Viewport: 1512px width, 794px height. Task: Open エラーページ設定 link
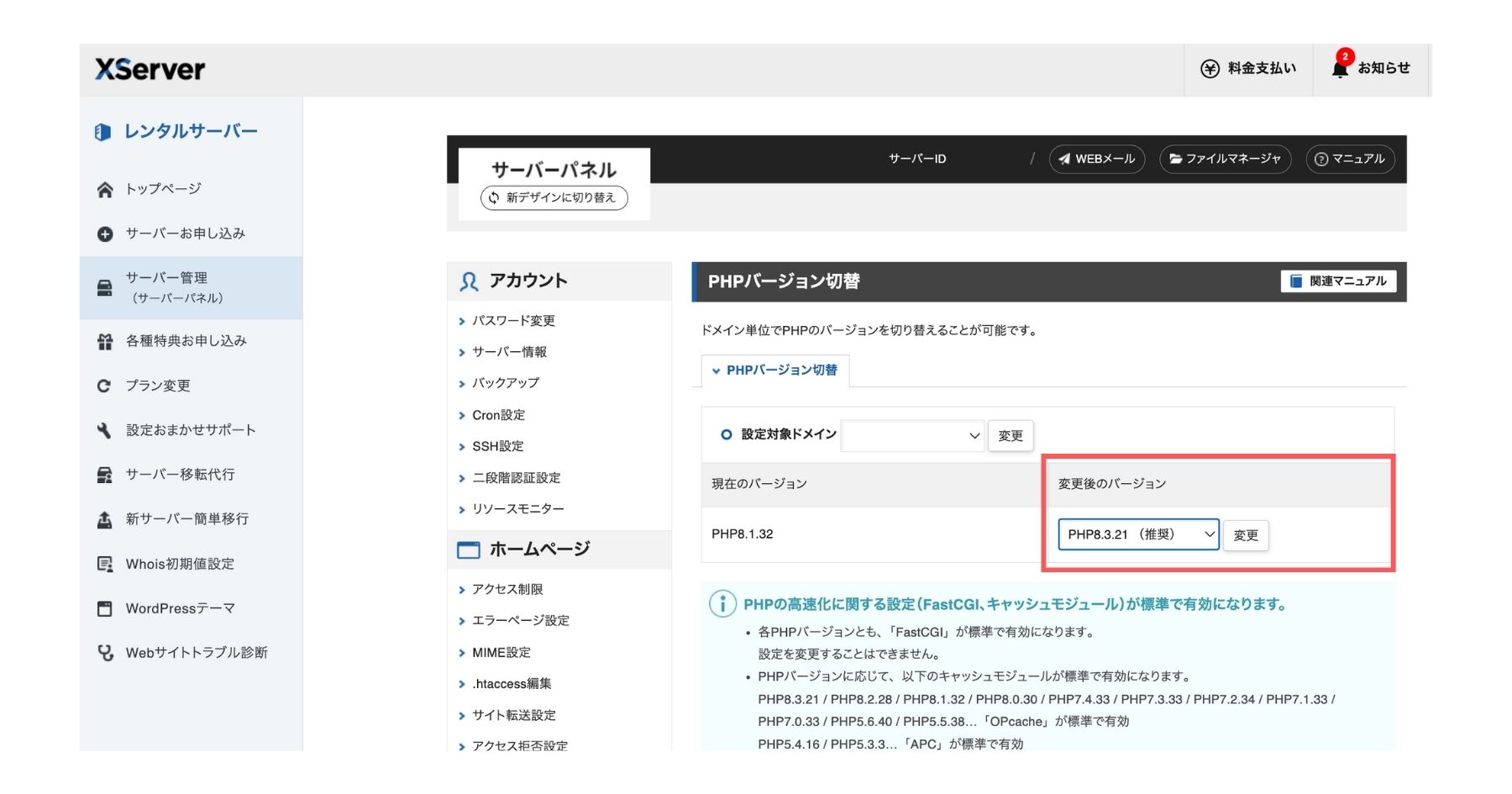(521, 621)
